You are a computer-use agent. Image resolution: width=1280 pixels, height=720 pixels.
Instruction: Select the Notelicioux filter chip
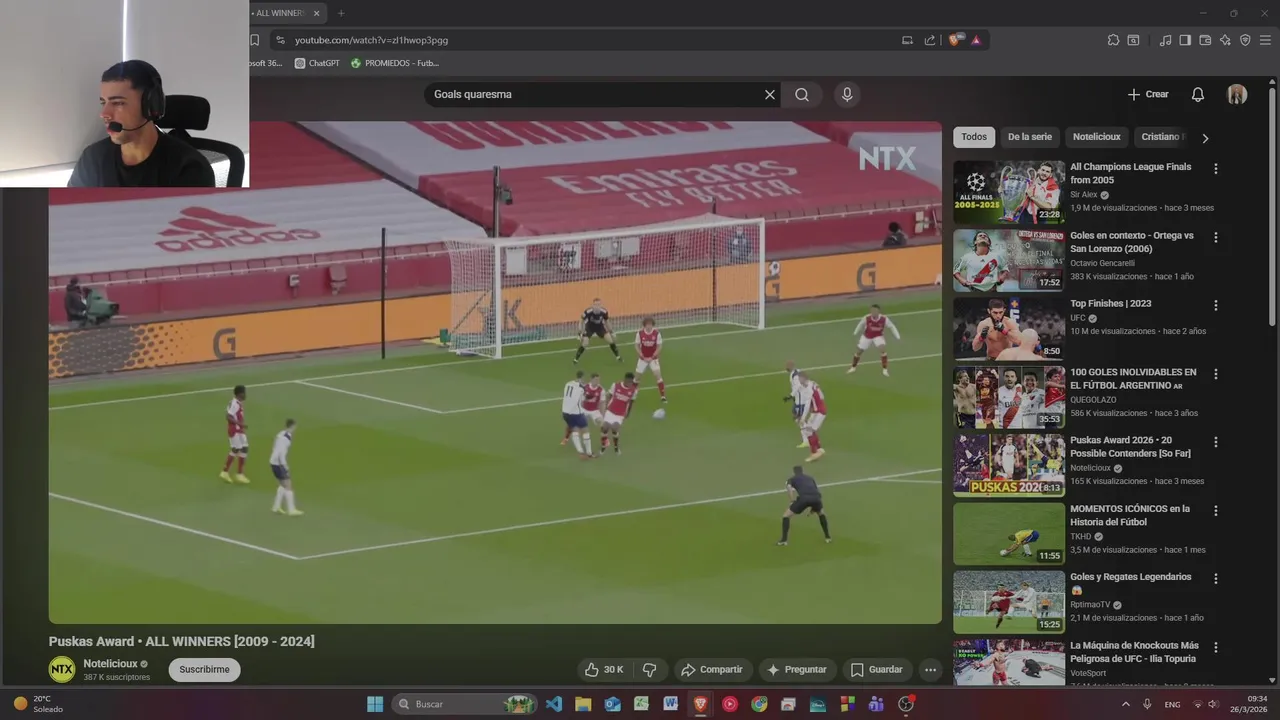[x=1097, y=137]
